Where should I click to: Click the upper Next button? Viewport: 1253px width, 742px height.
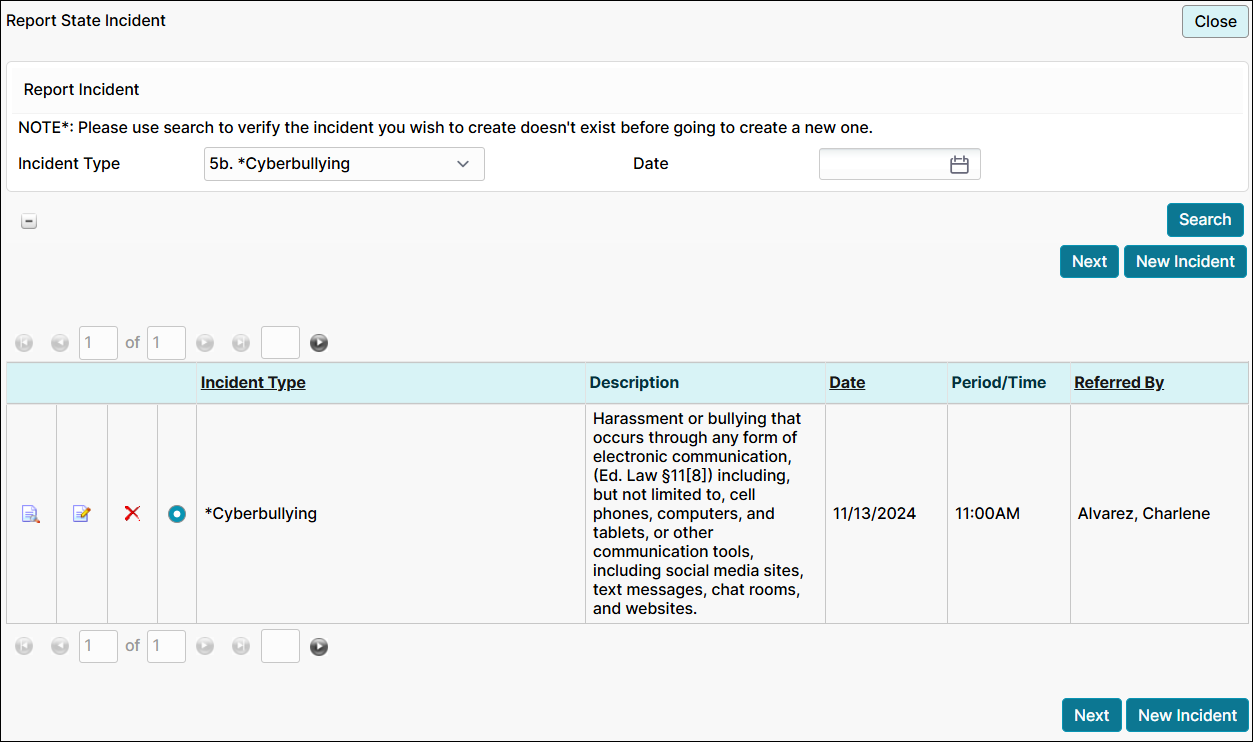coord(1089,261)
